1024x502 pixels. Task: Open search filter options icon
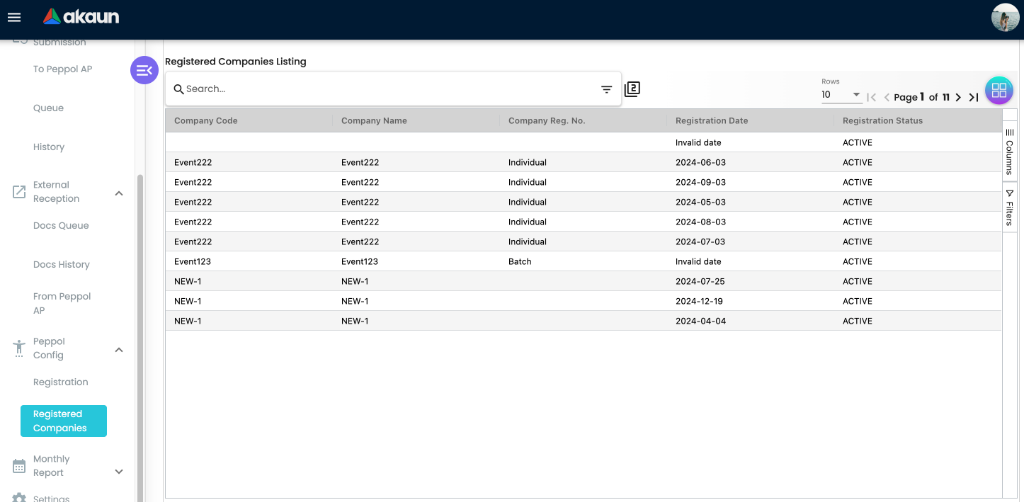[607, 89]
